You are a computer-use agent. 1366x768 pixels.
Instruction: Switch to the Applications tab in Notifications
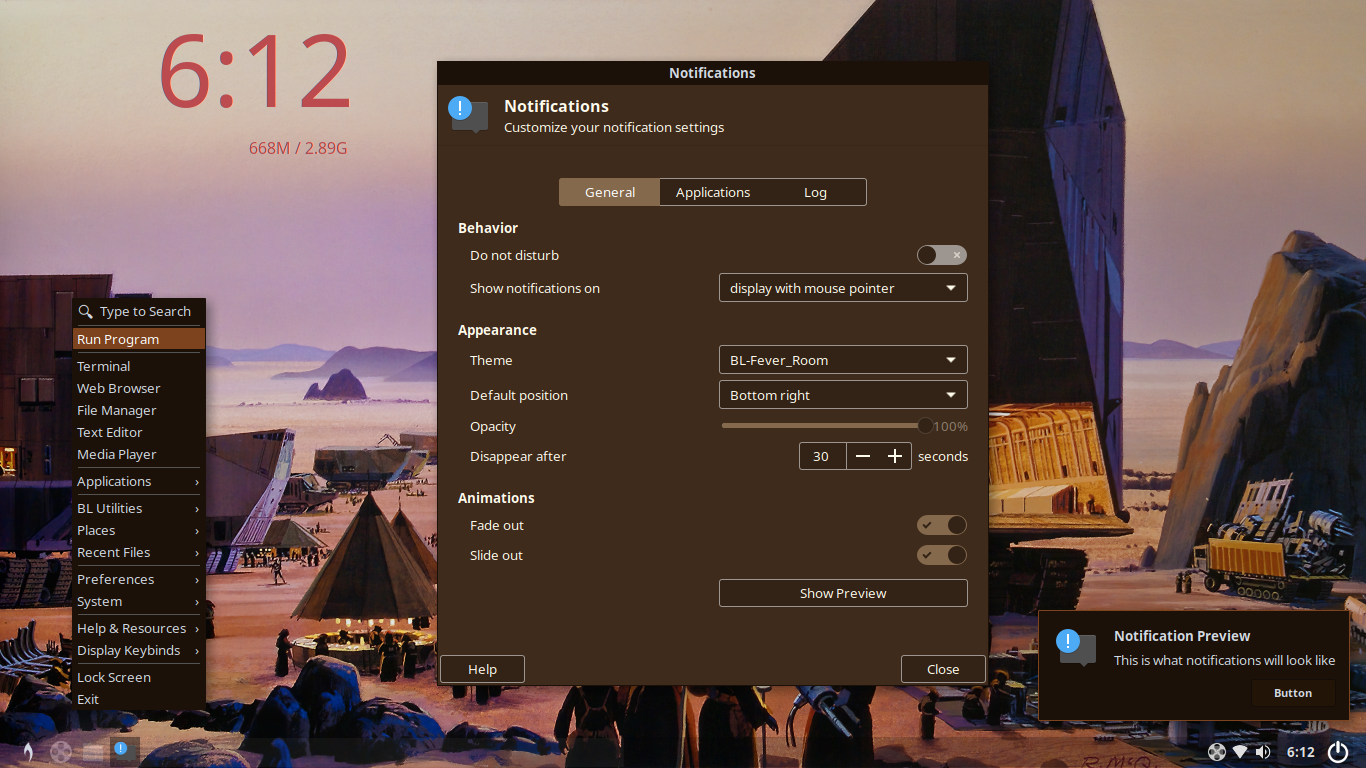point(713,192)
